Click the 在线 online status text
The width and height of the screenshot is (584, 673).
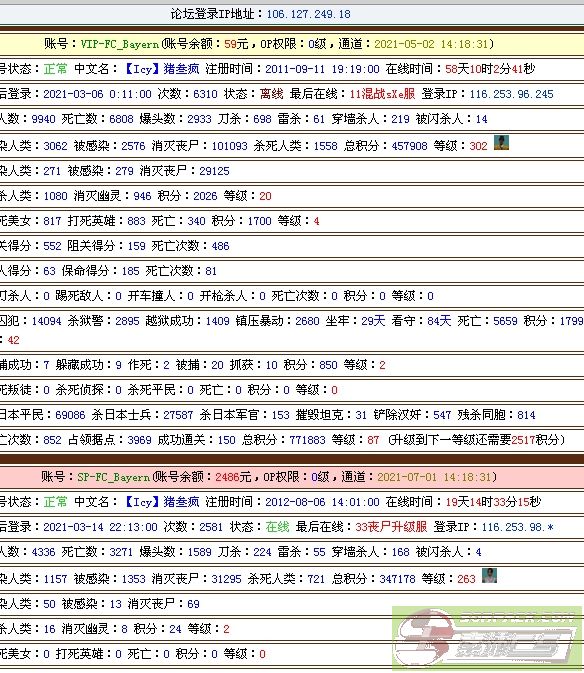point(277,527)
